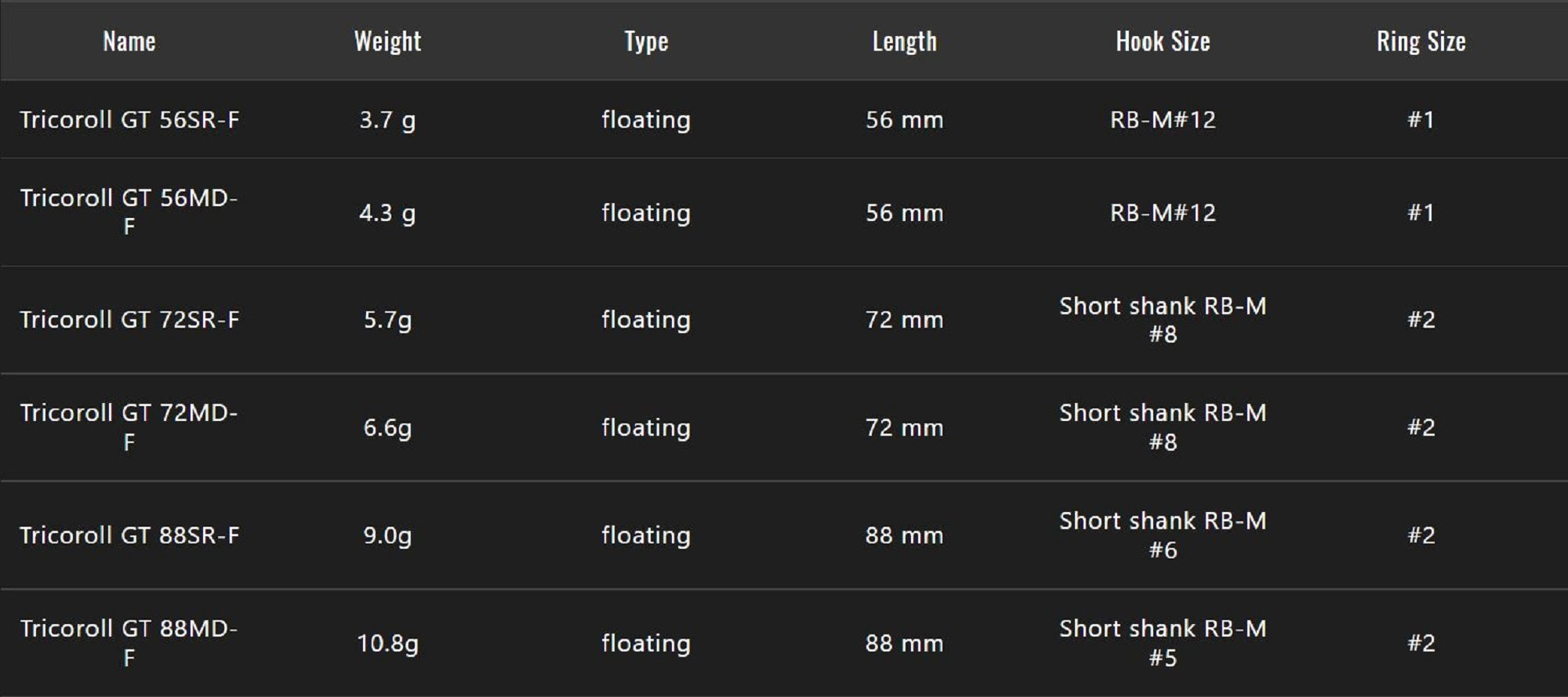
Task: Click the 6.6g weight cell
Action: (x=387, y=428)
